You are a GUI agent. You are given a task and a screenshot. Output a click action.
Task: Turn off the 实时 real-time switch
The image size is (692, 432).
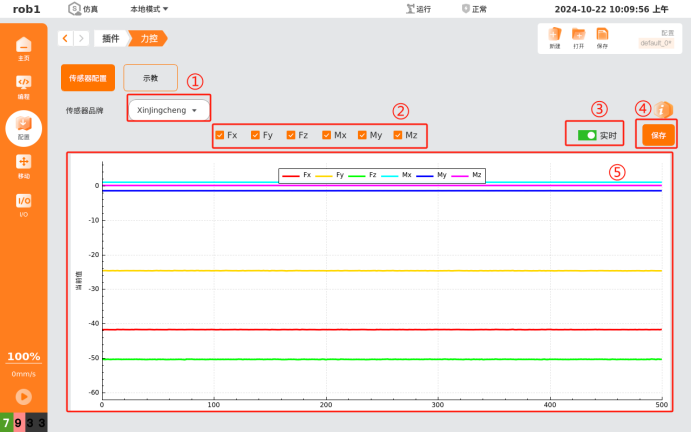pos(587,134)
